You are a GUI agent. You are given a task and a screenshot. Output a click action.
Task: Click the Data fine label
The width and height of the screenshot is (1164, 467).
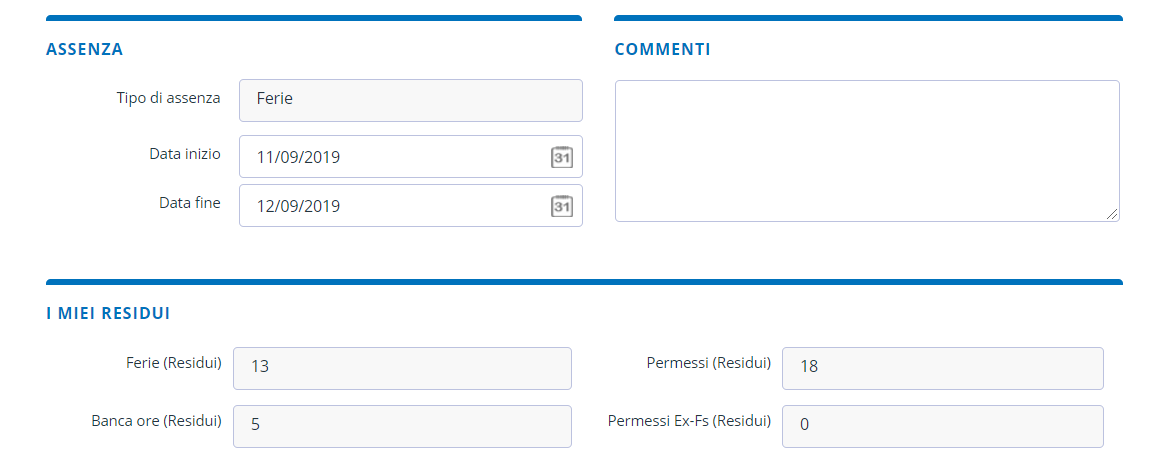click(190, 203)
